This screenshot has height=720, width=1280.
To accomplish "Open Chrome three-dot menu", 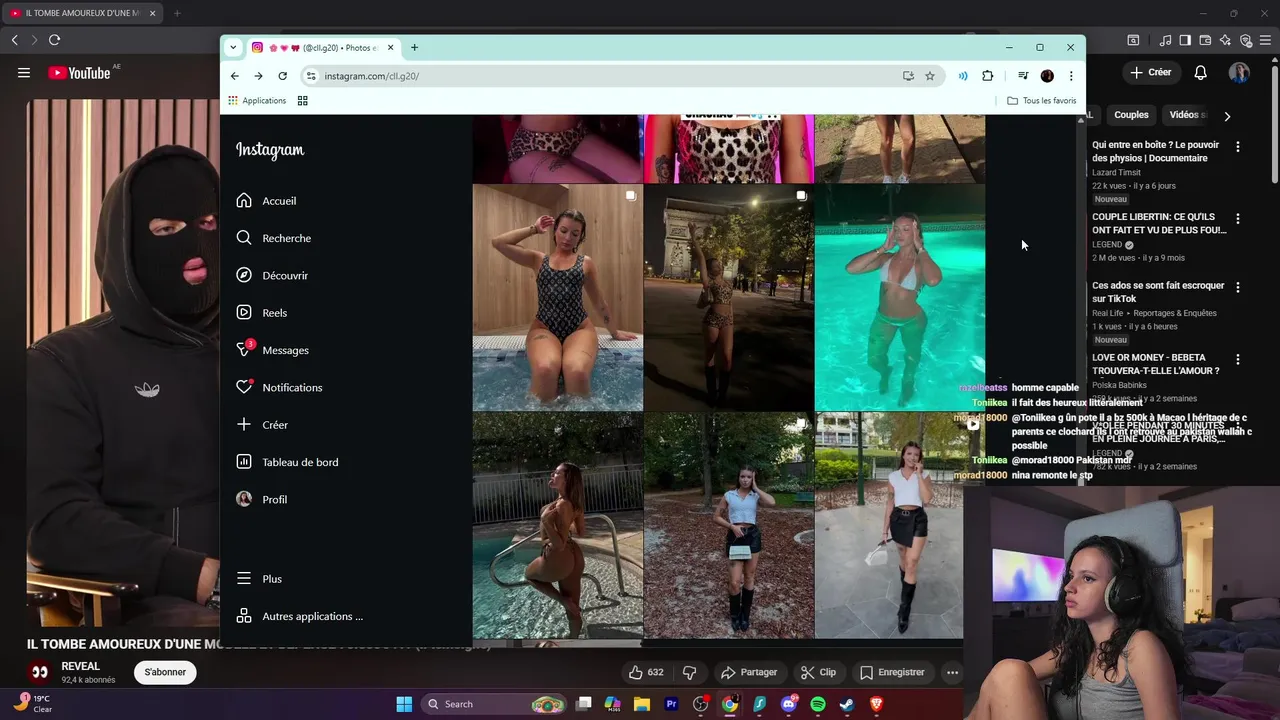I will (x=1071, y=76).
